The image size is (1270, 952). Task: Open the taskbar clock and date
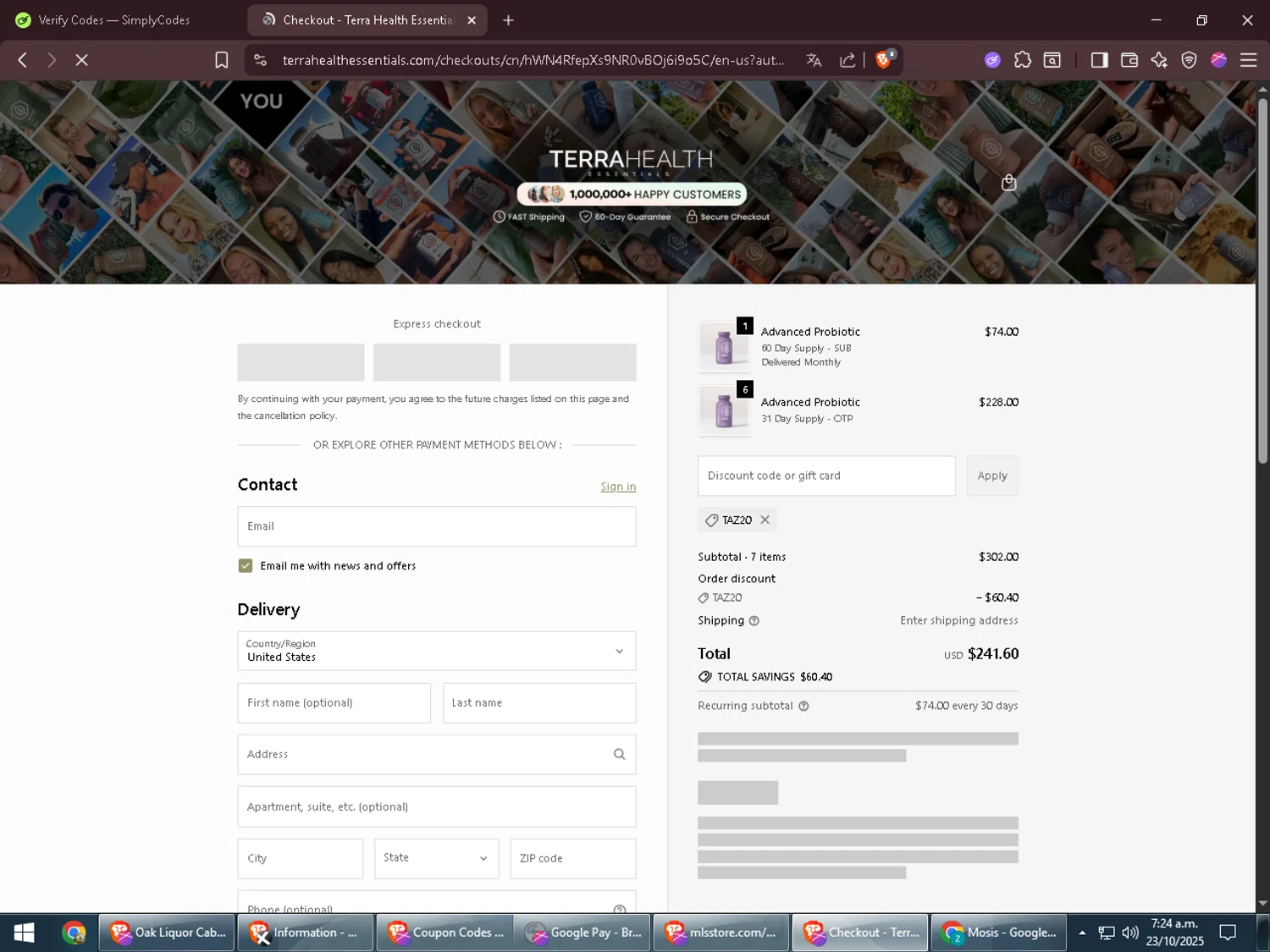(x=1174, y=933)
